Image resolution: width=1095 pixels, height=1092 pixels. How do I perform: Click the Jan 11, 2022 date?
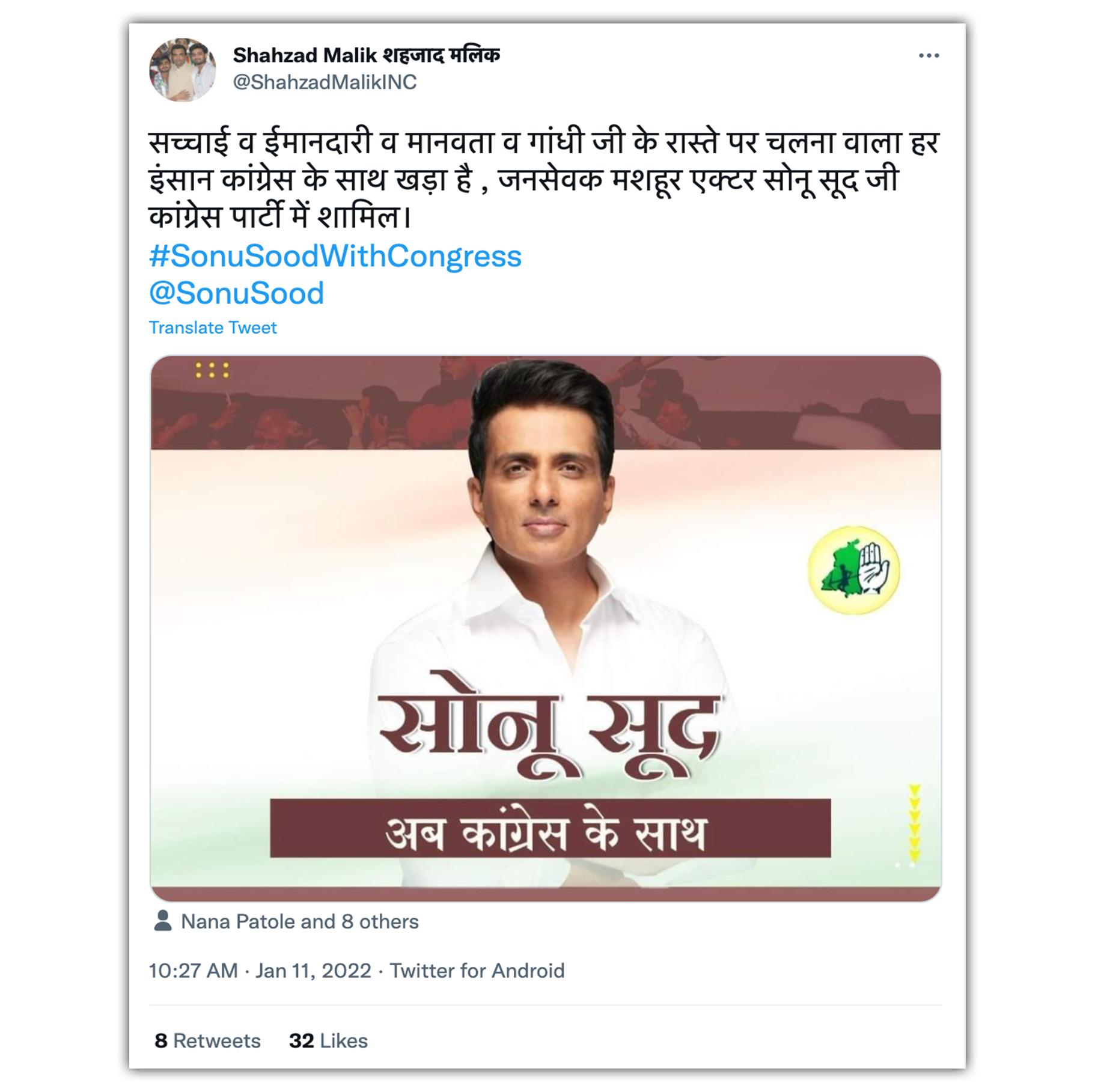313,971
